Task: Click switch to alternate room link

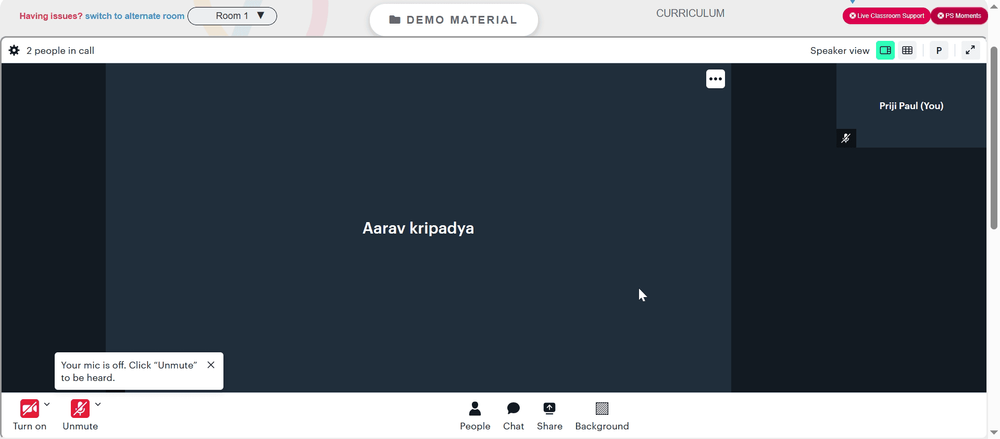Action: [135, 16]
